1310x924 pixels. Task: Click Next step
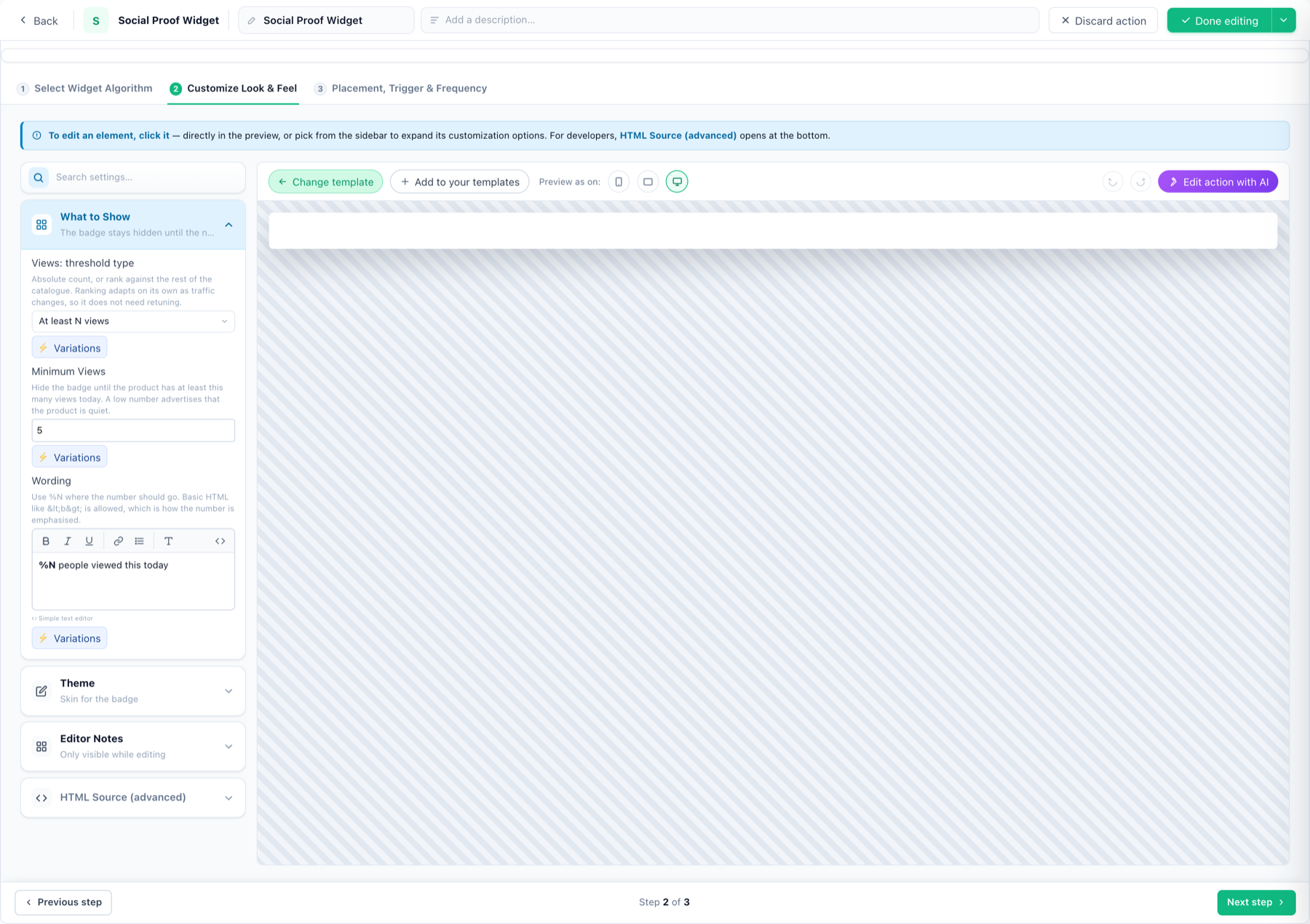pyautogui.click(x=1256, y=902)
